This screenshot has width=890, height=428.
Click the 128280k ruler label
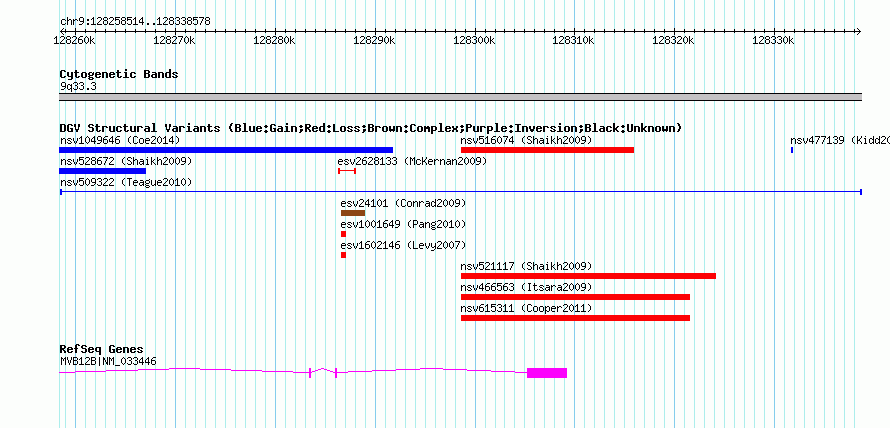274,41
